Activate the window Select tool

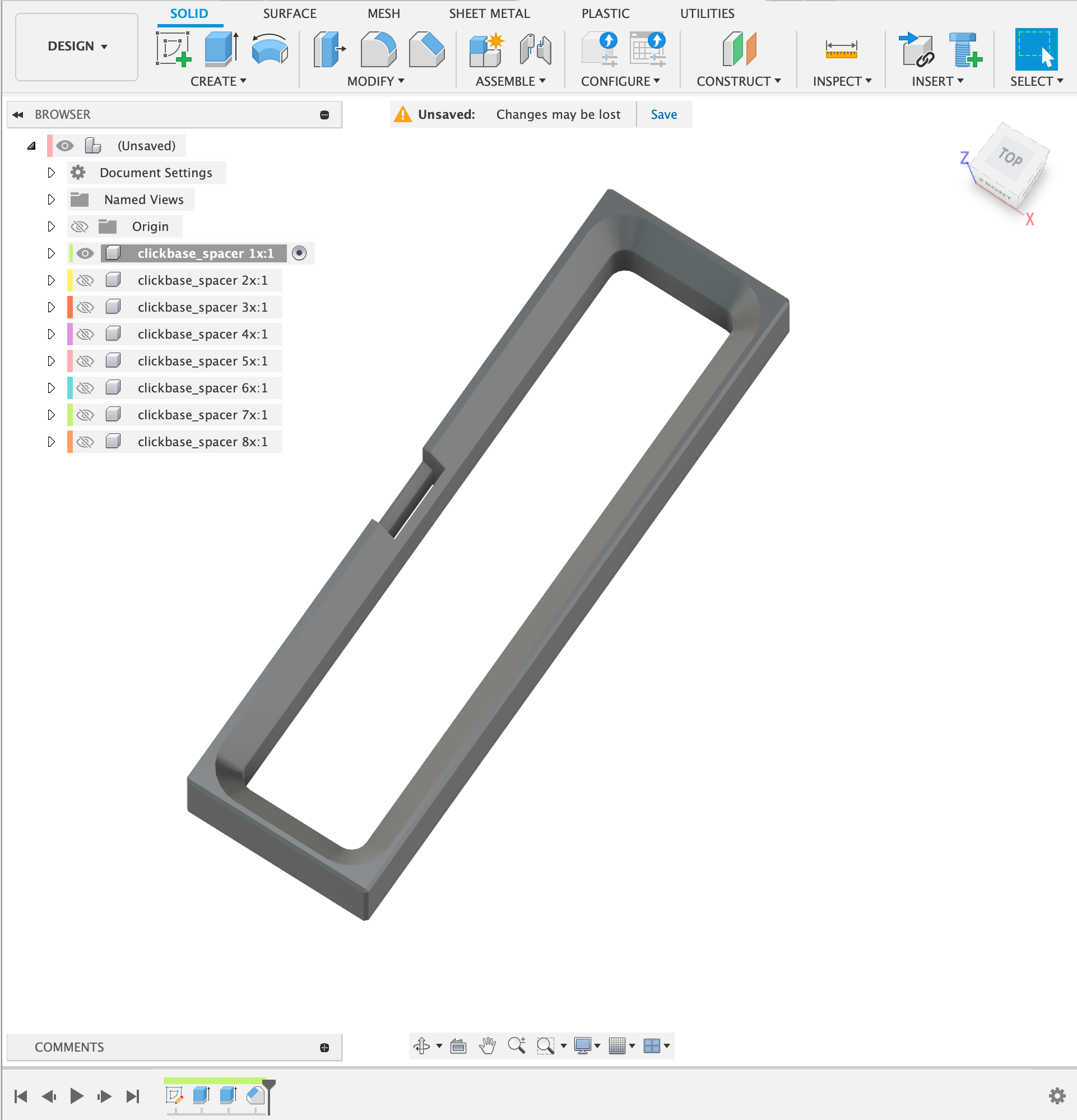tap(1036, 49)
